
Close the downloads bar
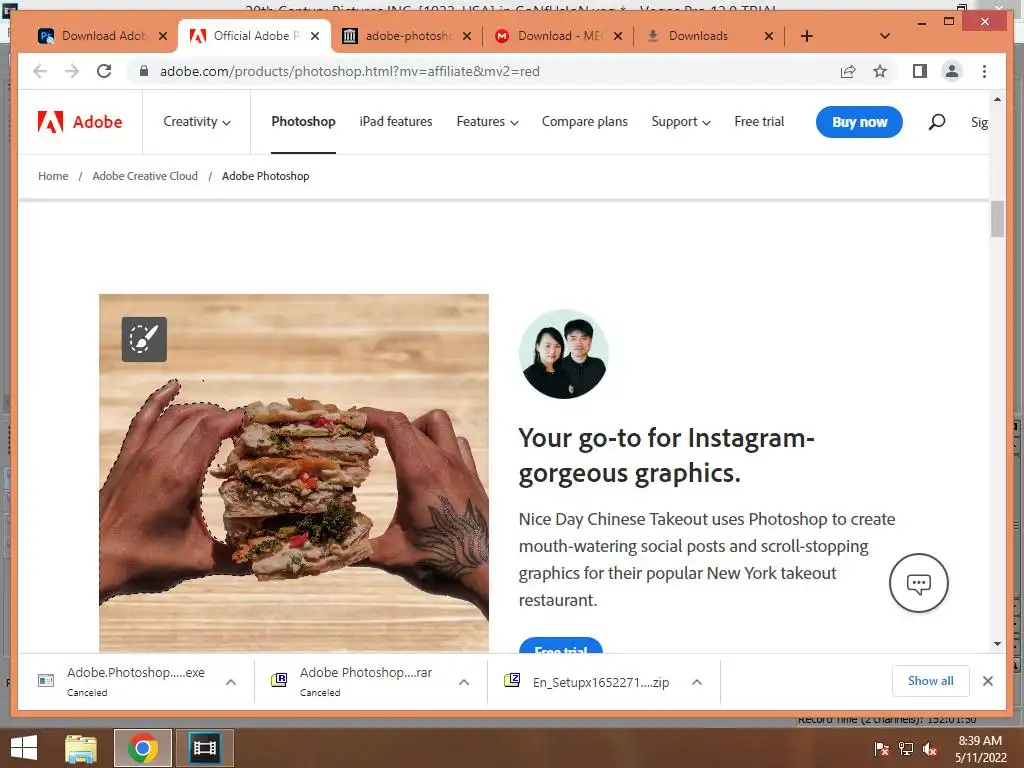coord(987,681)
